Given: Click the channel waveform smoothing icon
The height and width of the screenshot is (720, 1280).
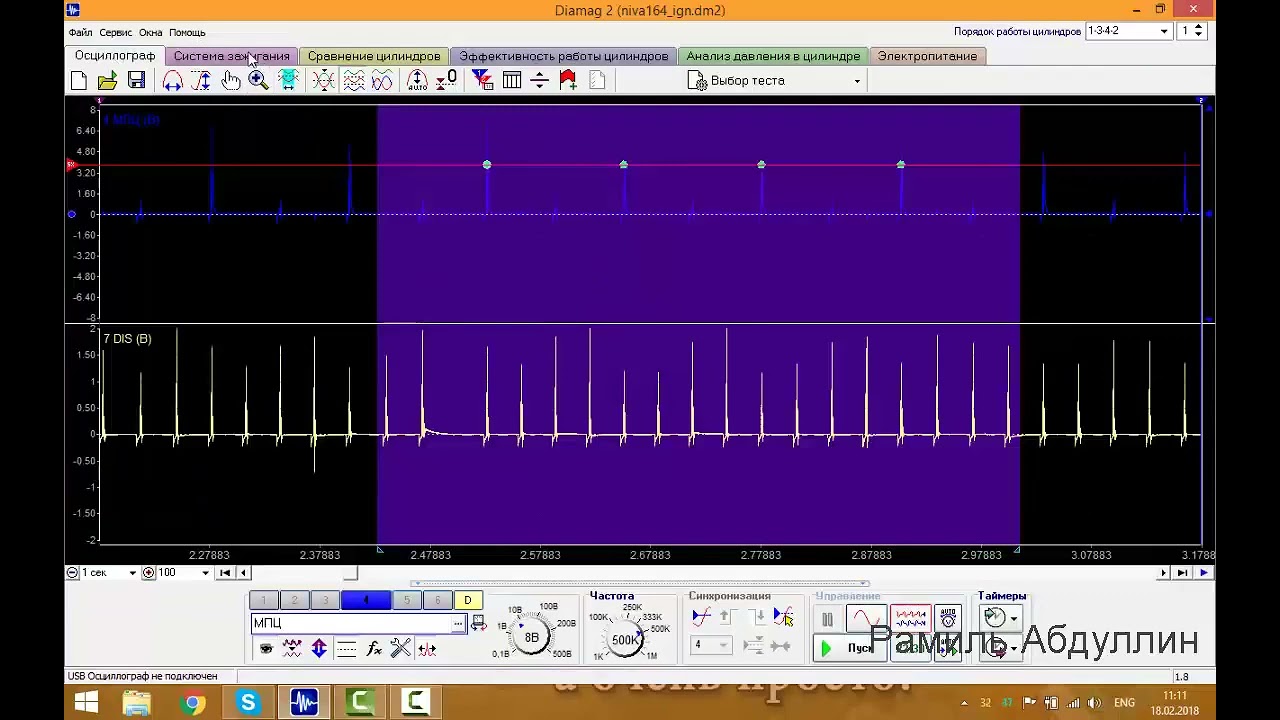Looking at the screenshot, I should tap(292, 649).
